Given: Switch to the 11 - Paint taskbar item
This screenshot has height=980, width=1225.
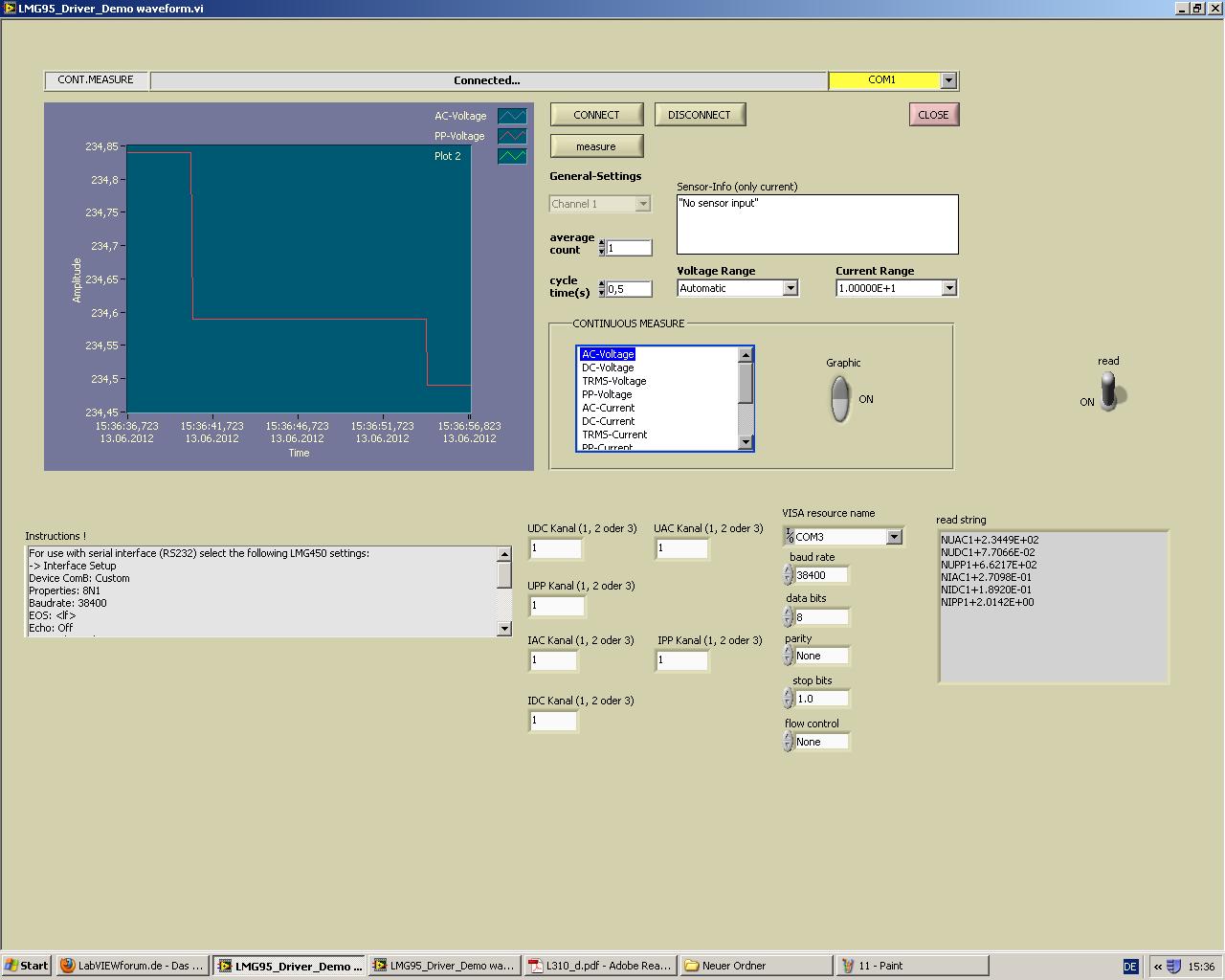Looking at the screenshot, I should 911,966.
